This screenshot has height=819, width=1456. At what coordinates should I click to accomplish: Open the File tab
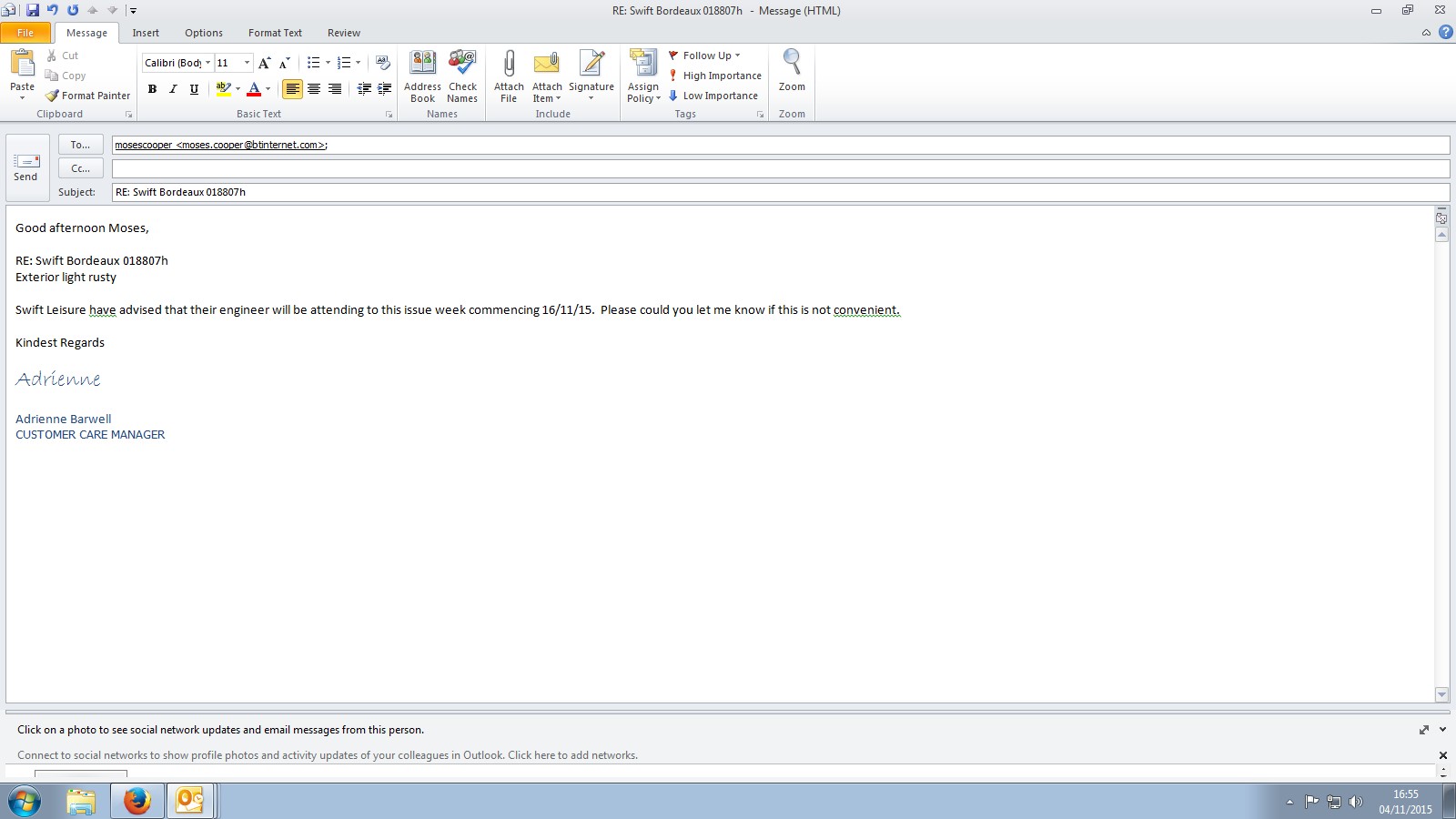tap(25, 33)
